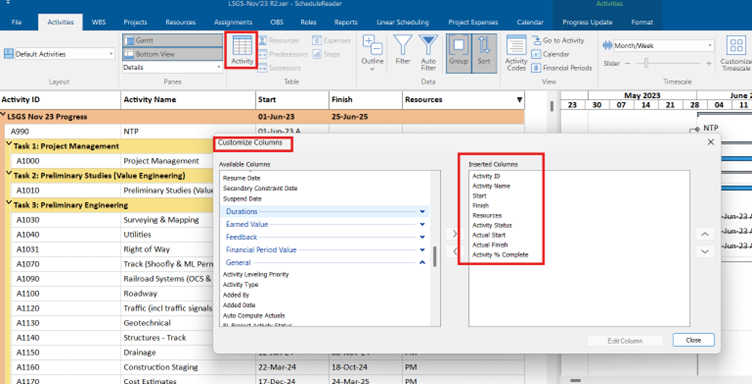Screen dimensions: 752x384
Task: Select Activity Type in Available Columns
Action: [241, 285]
